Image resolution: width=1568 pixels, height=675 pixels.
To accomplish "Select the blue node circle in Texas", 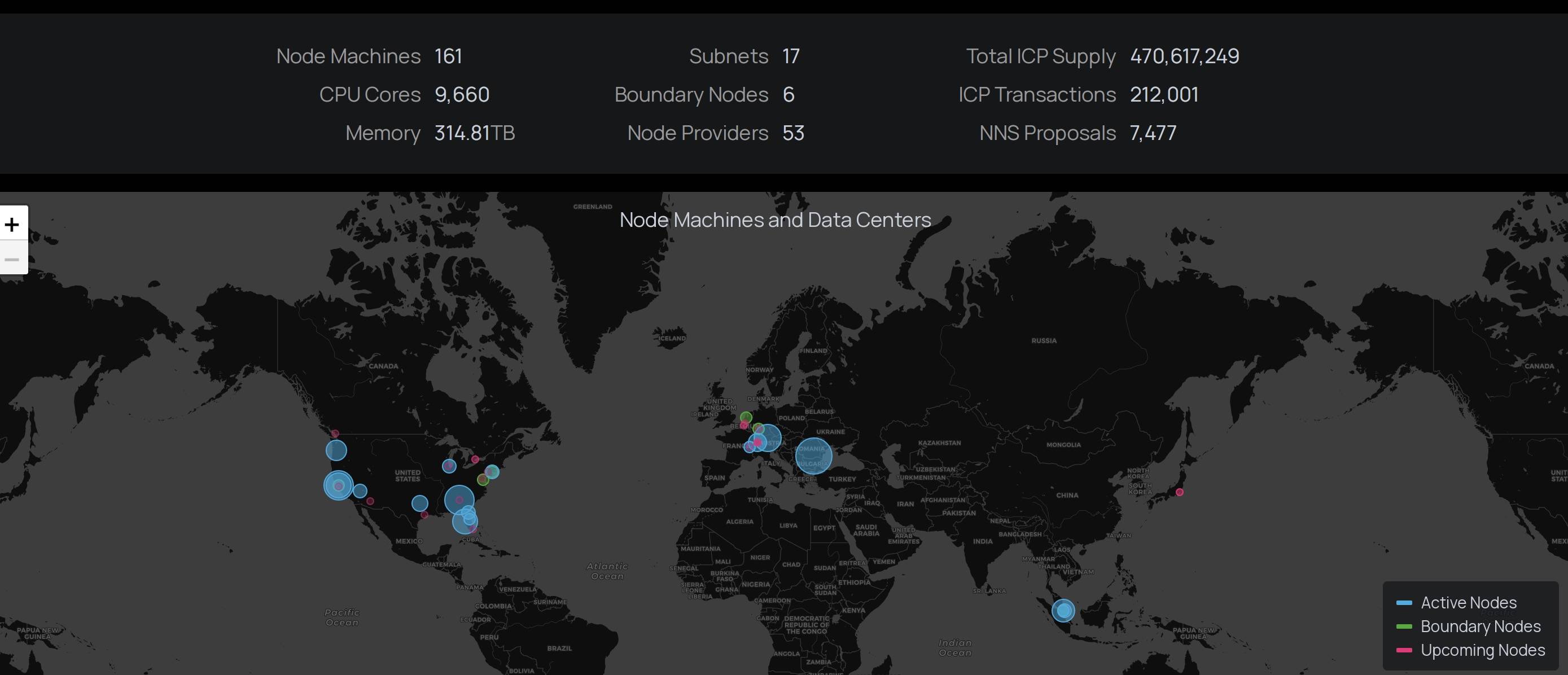I will coord(419,503).
